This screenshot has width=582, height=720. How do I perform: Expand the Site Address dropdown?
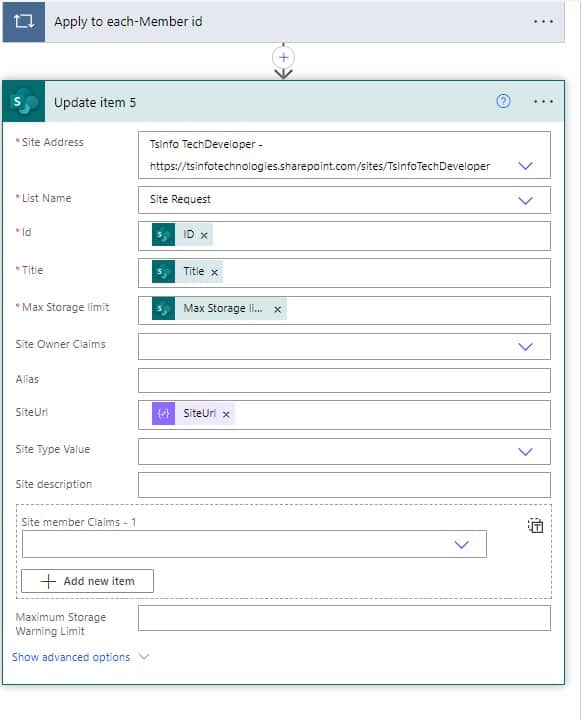coord(525,166)
